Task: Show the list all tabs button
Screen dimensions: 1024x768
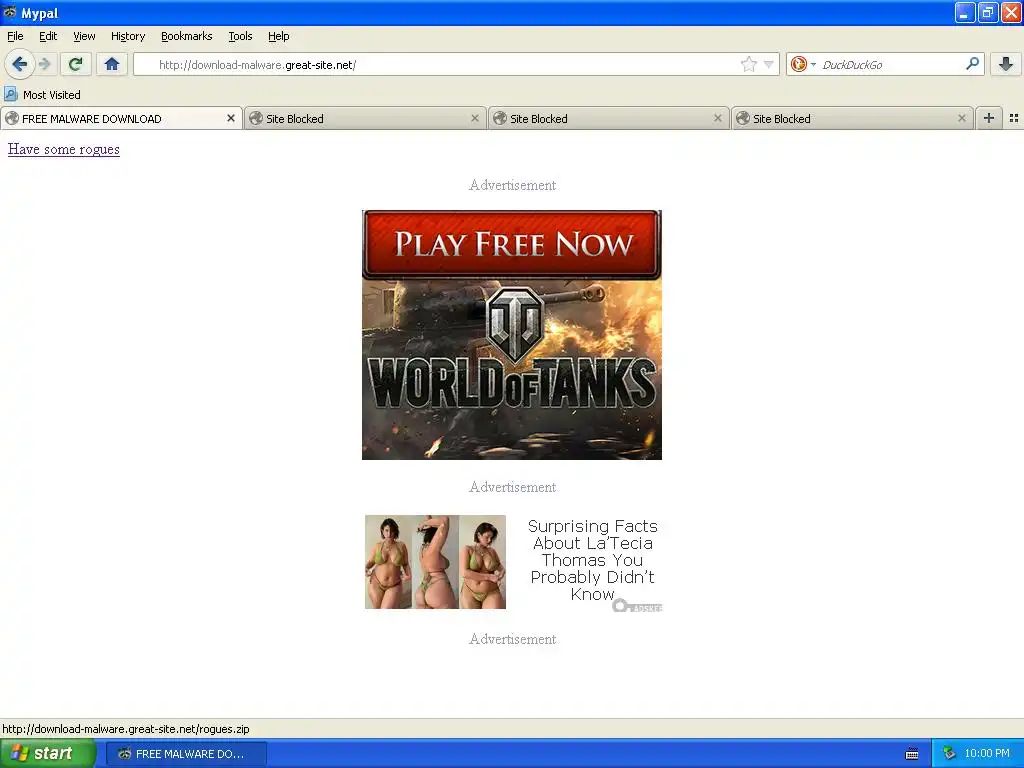Action: tap(1014, 118)
